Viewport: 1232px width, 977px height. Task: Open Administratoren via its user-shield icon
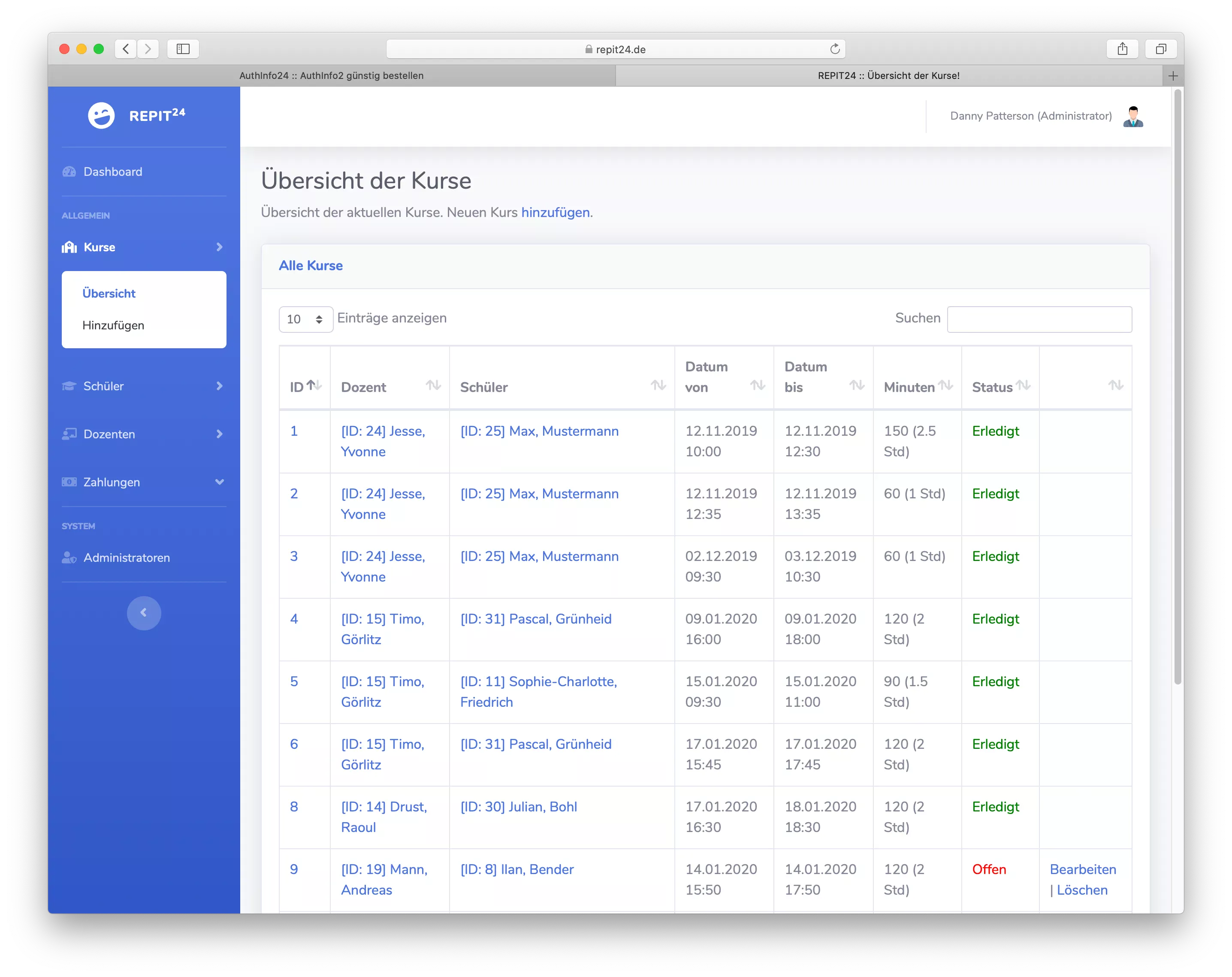tap(69, 558)
